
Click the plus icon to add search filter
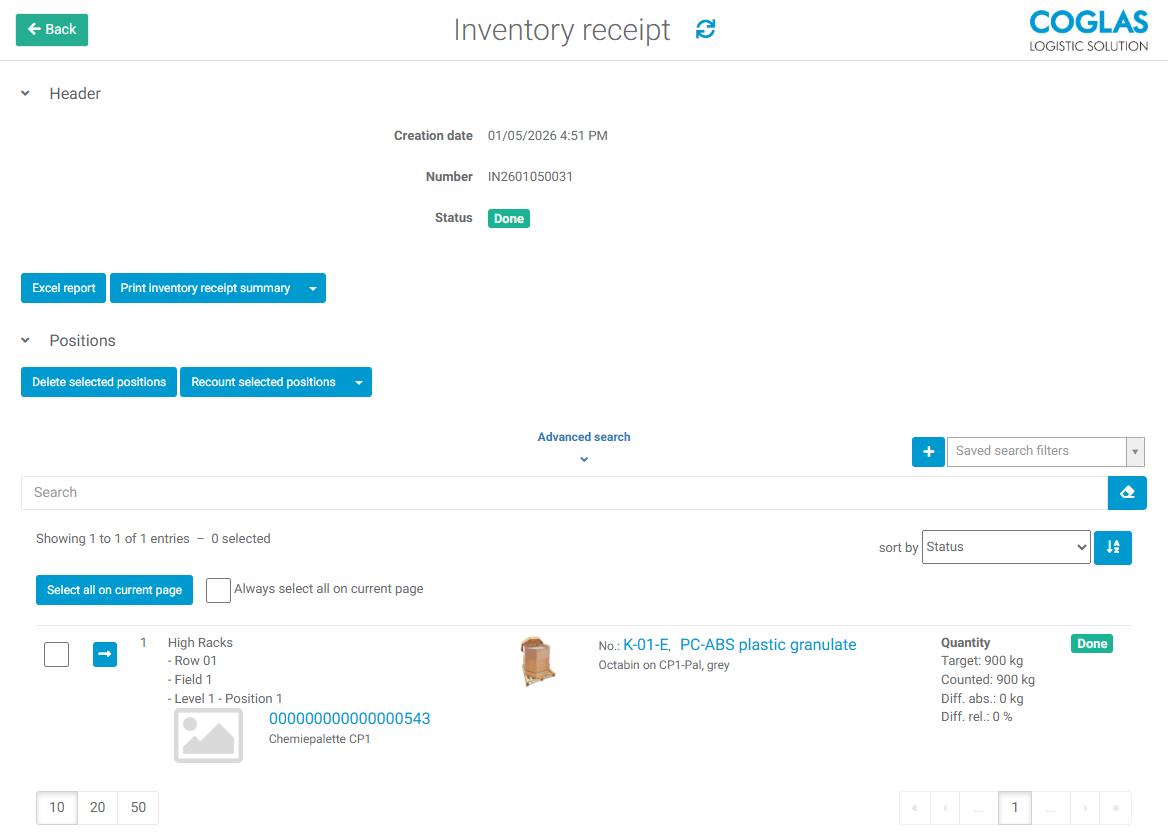point(928,452)
